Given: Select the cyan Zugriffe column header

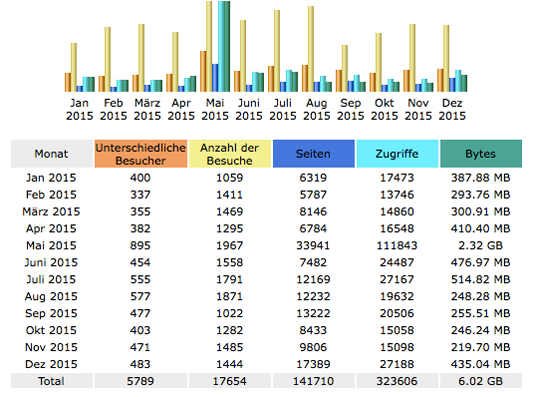Looking at the screenshot, I should pos(397,154).
